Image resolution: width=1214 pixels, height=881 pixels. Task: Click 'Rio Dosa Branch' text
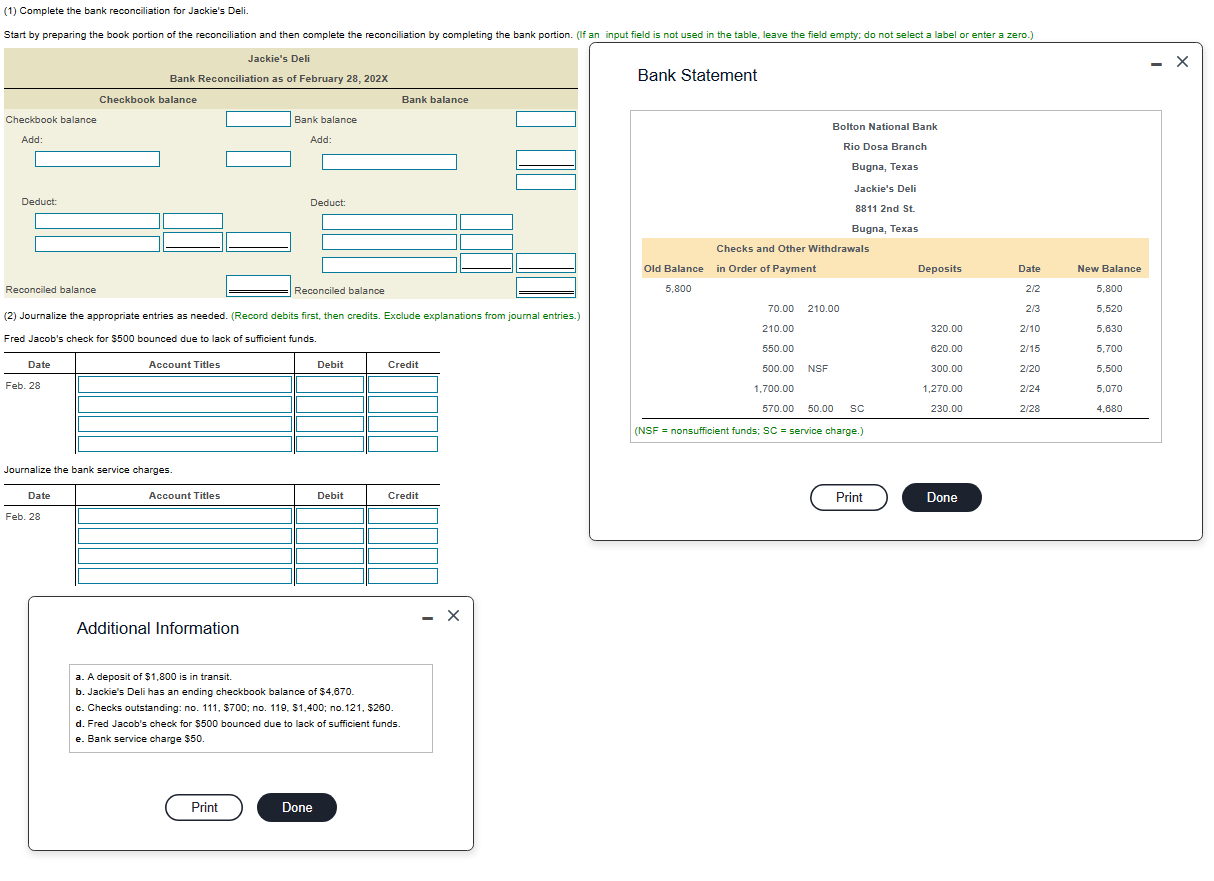pos(885,147)
